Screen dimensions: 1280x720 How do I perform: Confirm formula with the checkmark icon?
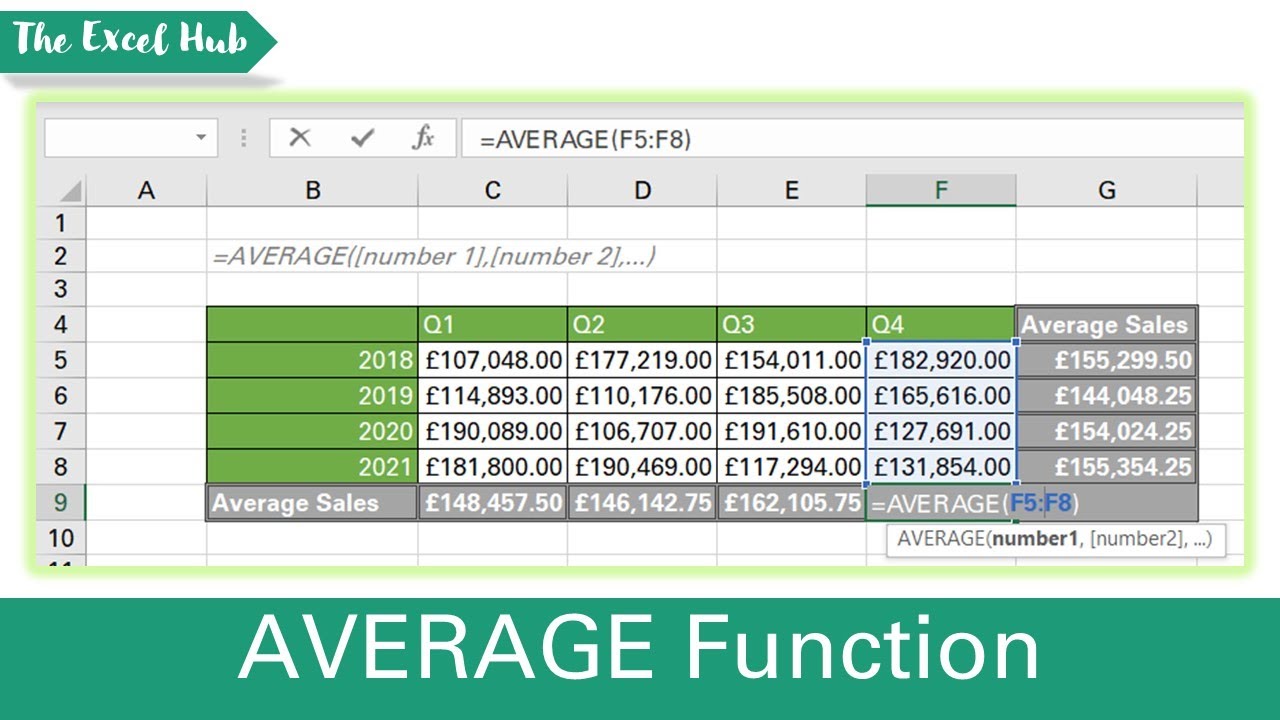pyautogui.click(x=362, y=138)
